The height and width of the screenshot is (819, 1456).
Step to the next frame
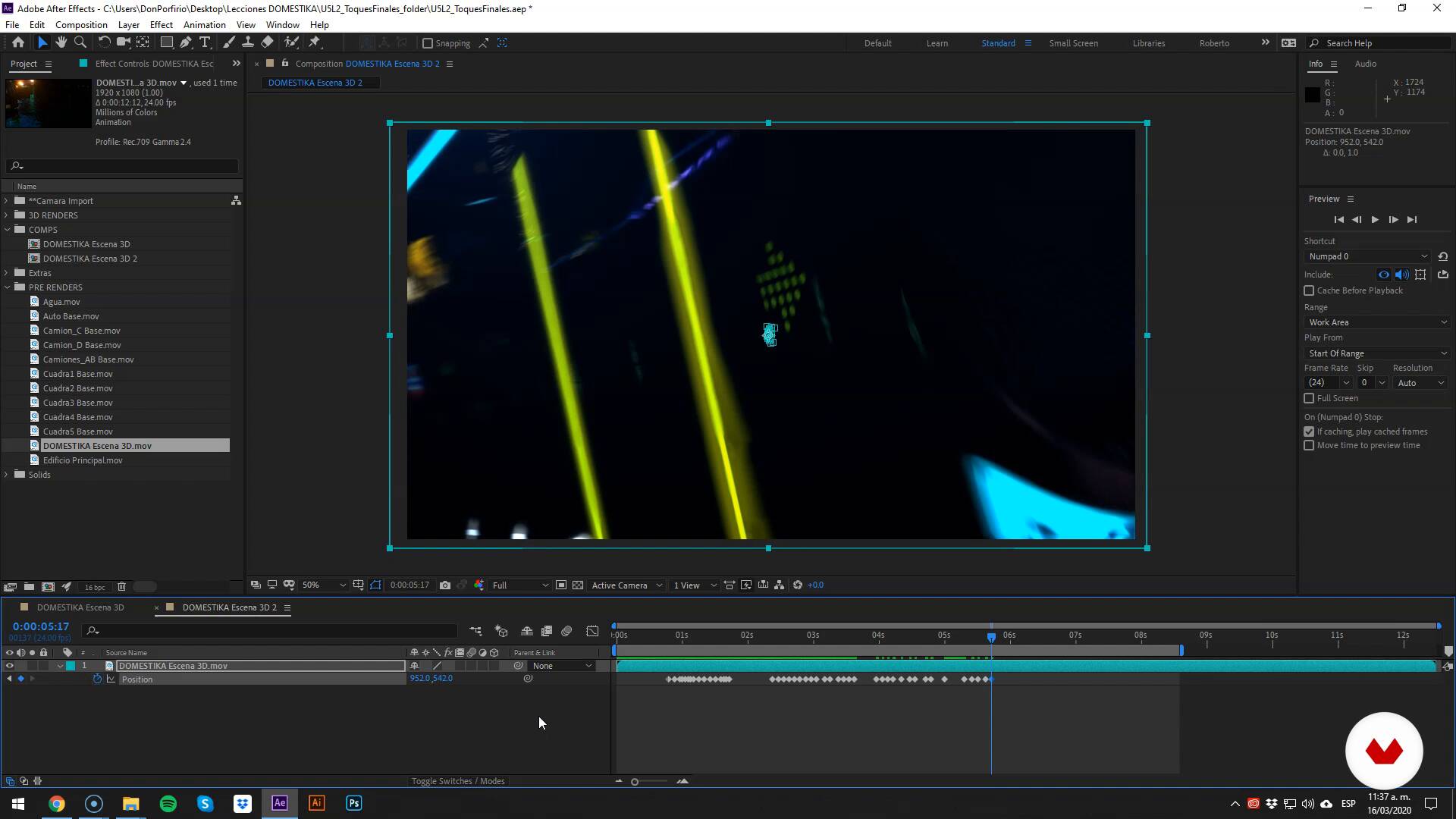[x=1393, y=220]
